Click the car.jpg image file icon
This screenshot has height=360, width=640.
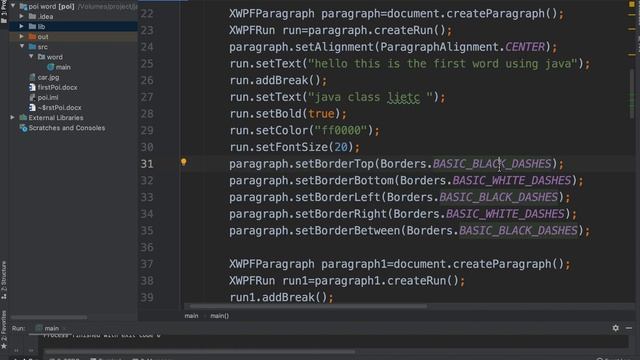click(x=32, y=77)
